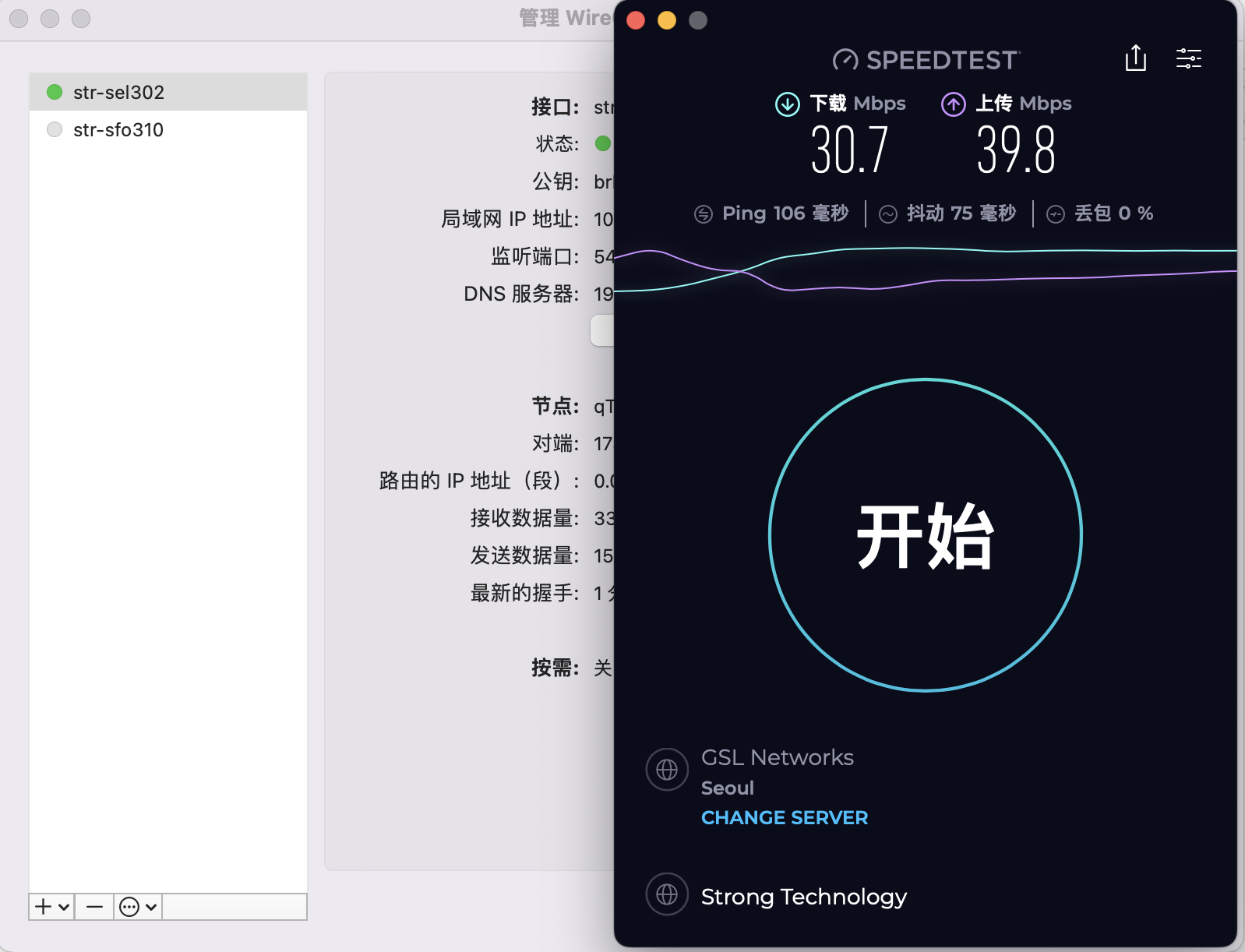
Task: Click the jitter 抖动 icon
Action: (888, 214)
